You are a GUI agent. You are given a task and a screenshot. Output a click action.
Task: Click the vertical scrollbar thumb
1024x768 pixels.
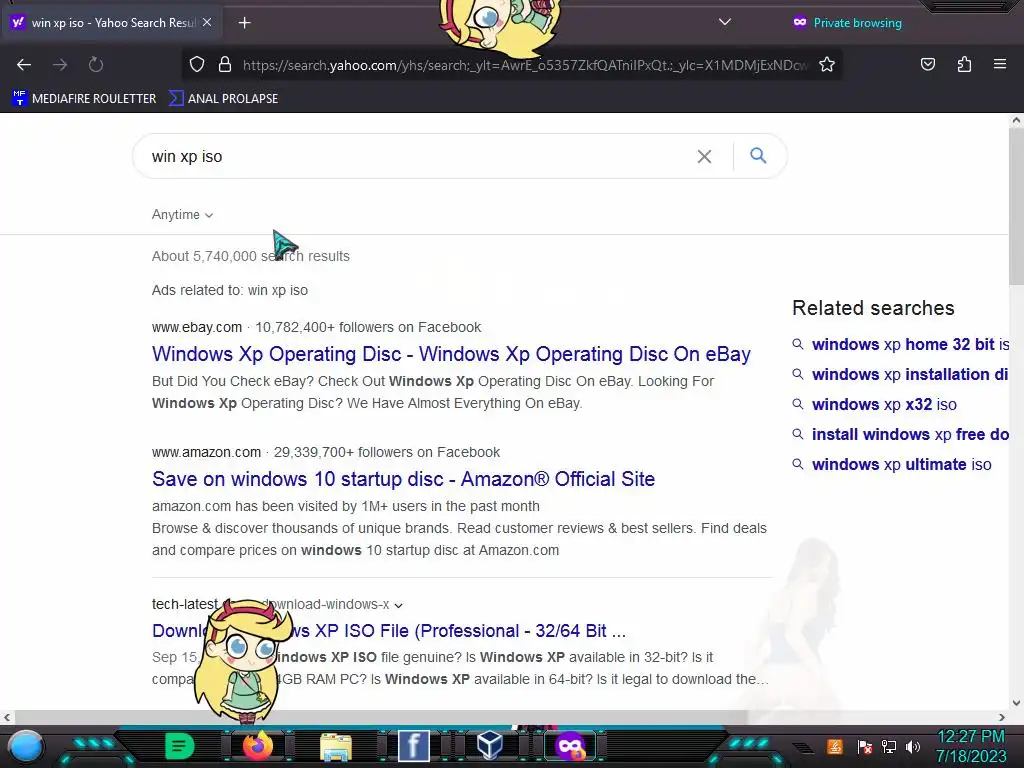pos(1016,206)
